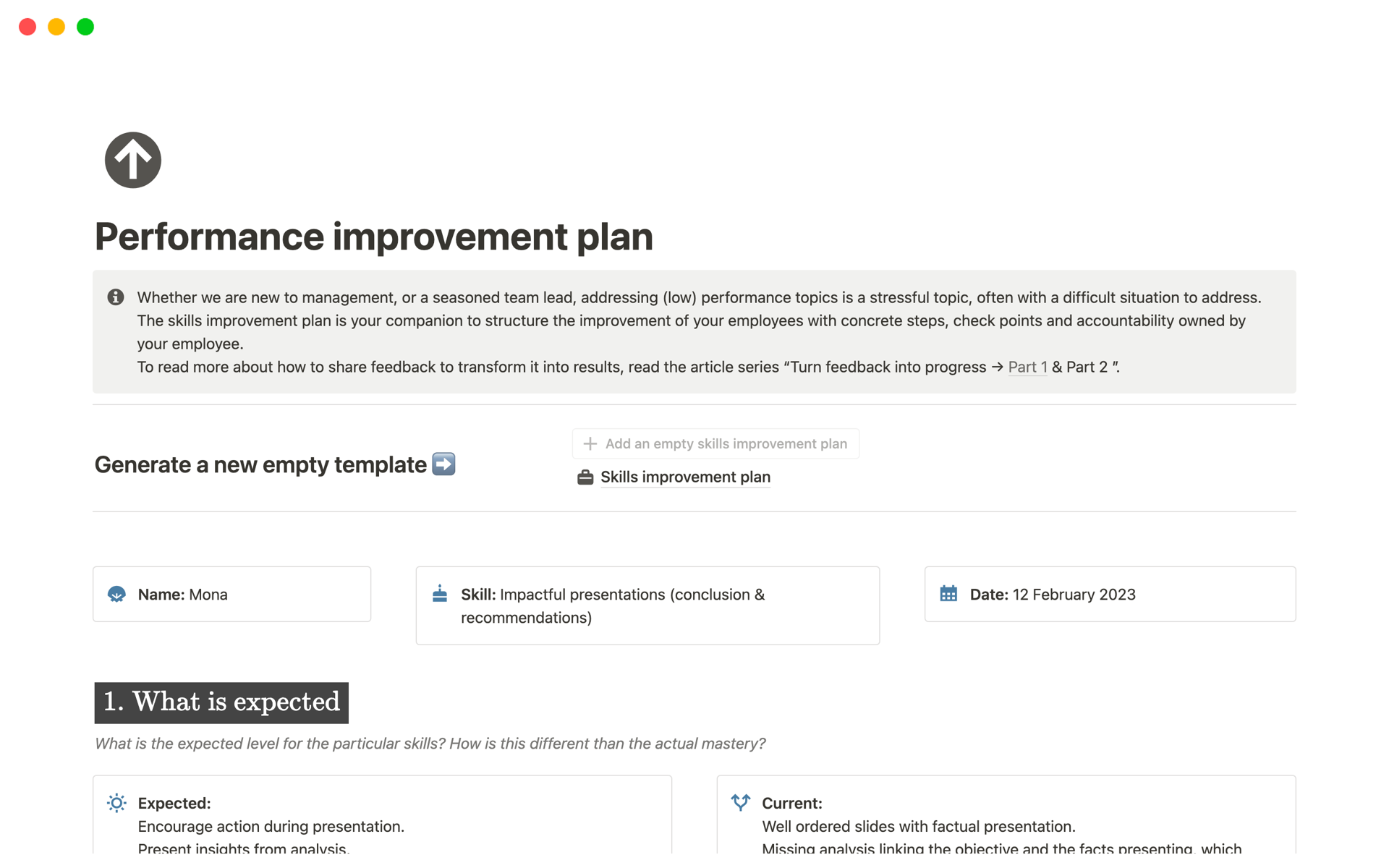1389x868 pixels.
Task: Click the icon beside the Skill field
Action: [440, 593]
